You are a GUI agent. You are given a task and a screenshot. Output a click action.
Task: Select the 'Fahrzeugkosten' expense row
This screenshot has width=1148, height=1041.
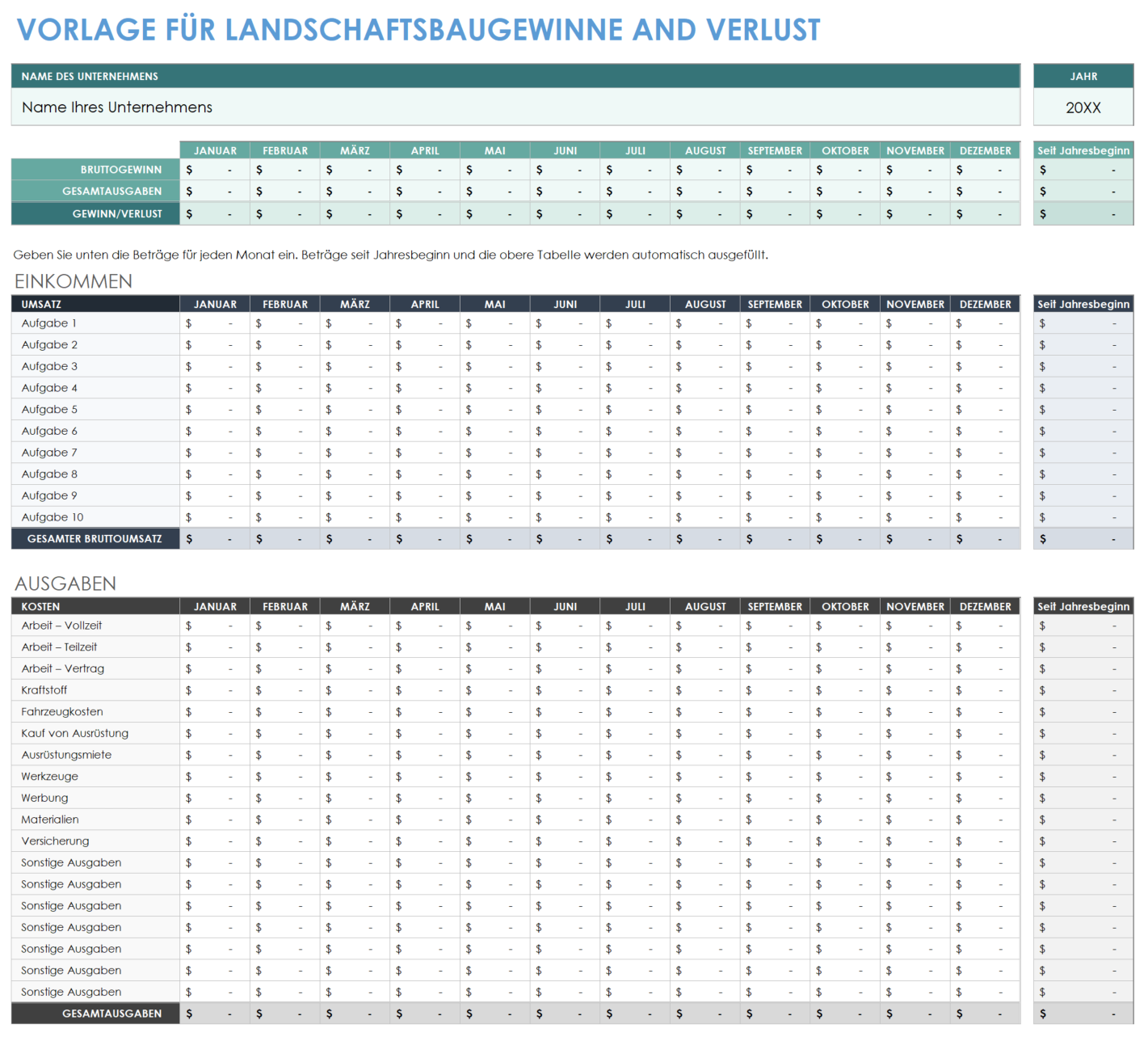pos(95,712)
